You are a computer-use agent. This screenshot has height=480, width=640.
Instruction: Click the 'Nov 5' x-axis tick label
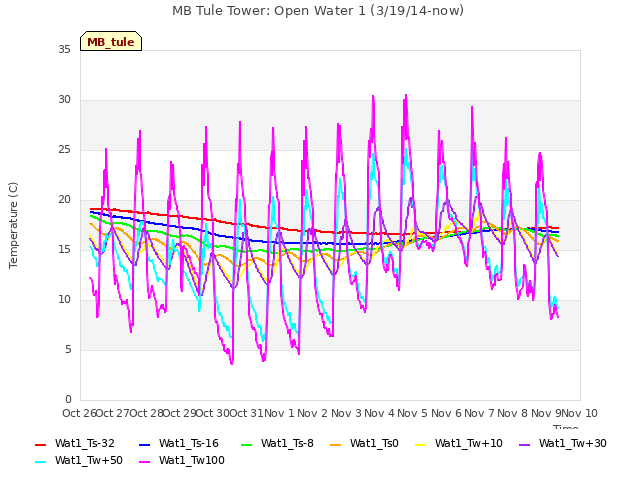click(x=413, y=413)
